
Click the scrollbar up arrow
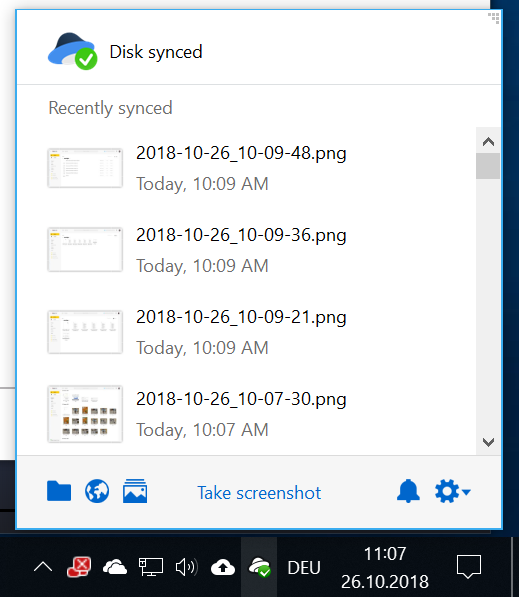(x=488, y=142)
